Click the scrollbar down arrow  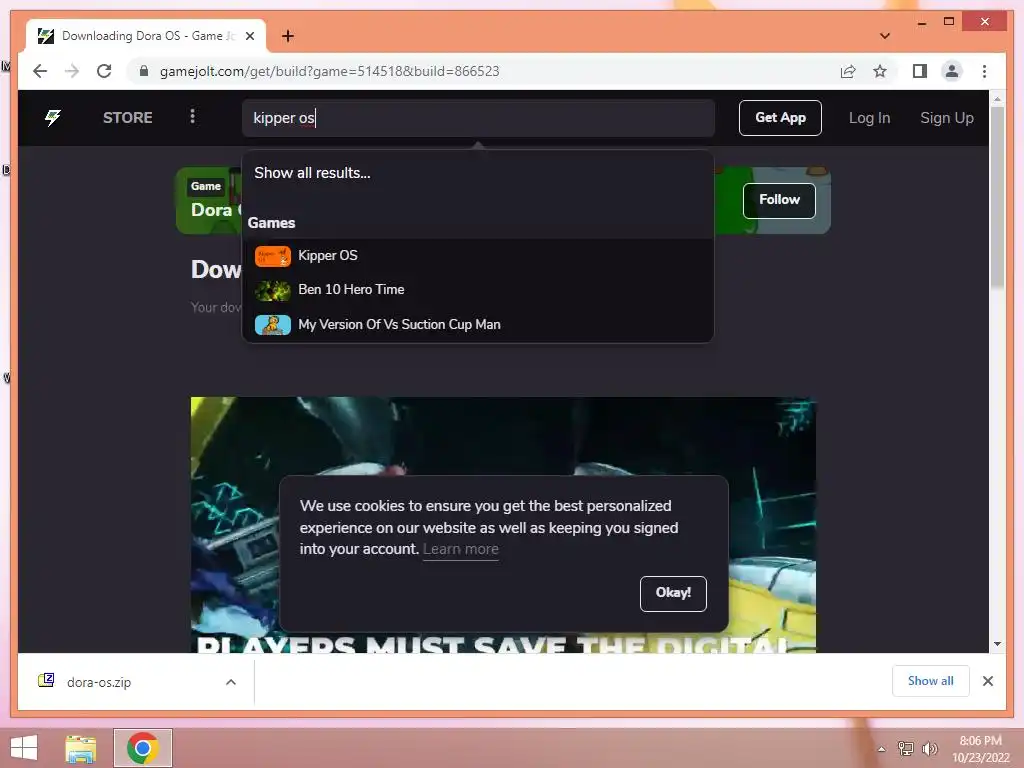[997, 644]
